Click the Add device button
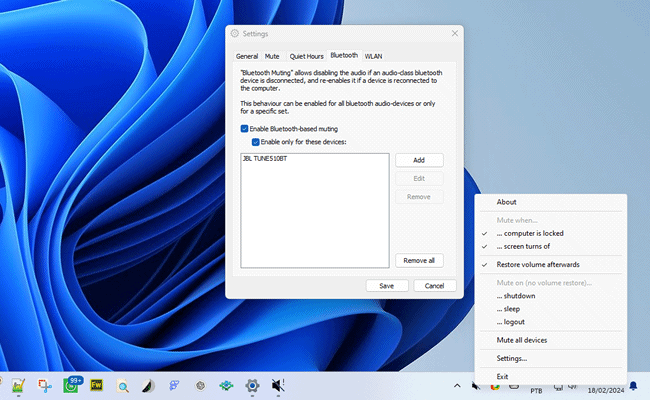650x400 pixels. coord(419,160)
